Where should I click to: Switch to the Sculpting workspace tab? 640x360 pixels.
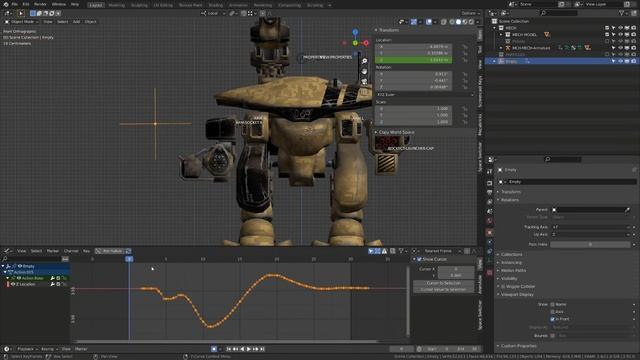coord(139,5)
